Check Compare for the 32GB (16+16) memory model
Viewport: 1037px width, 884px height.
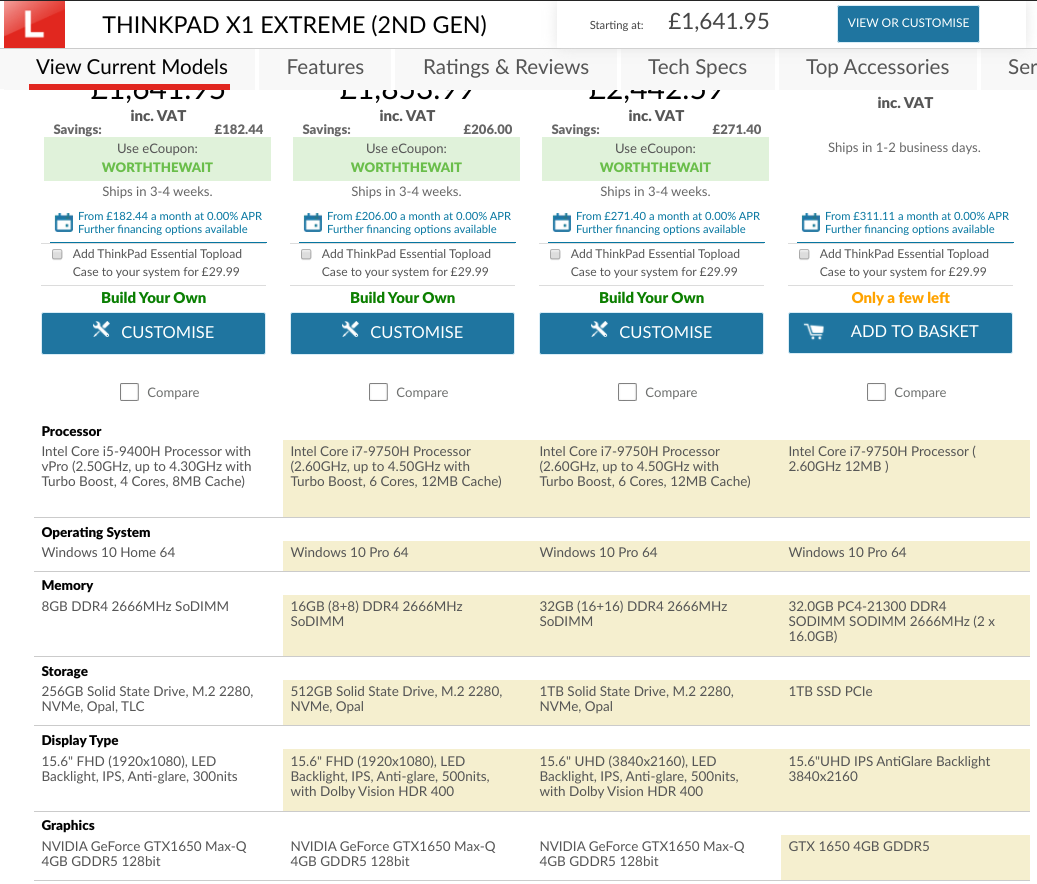(628, 392)
